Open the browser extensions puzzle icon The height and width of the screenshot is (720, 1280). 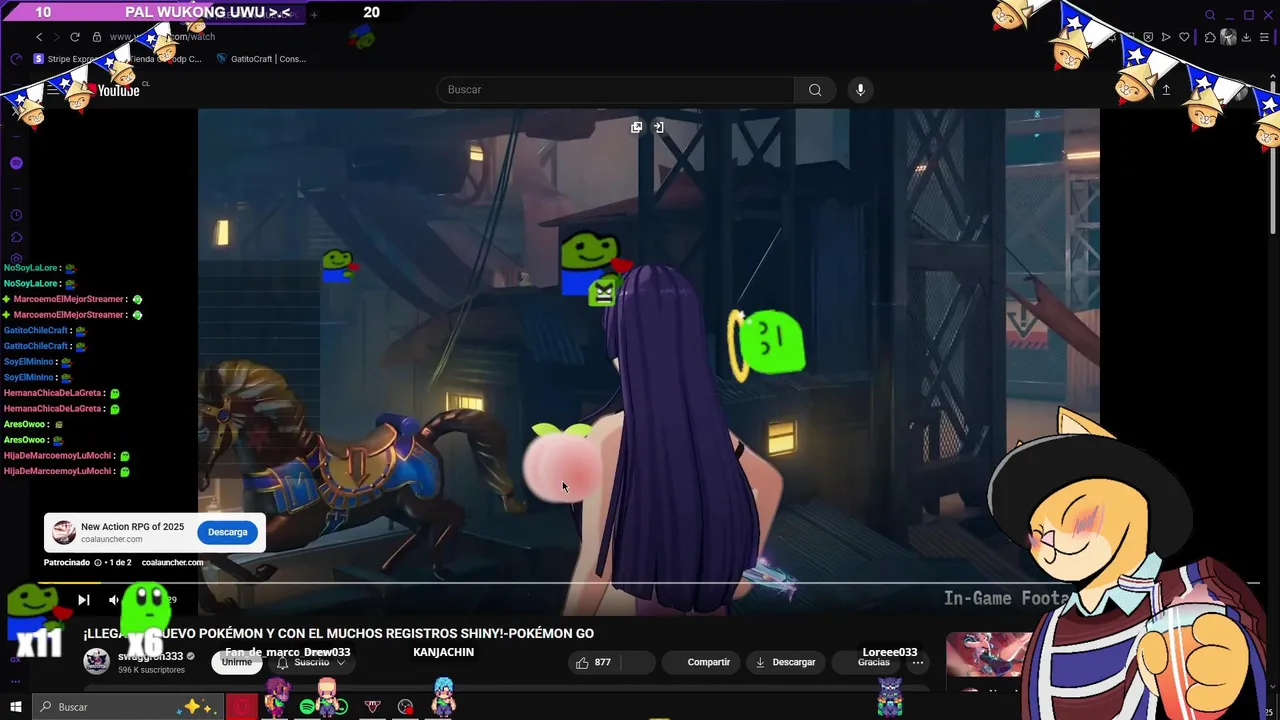(1210, 37)
